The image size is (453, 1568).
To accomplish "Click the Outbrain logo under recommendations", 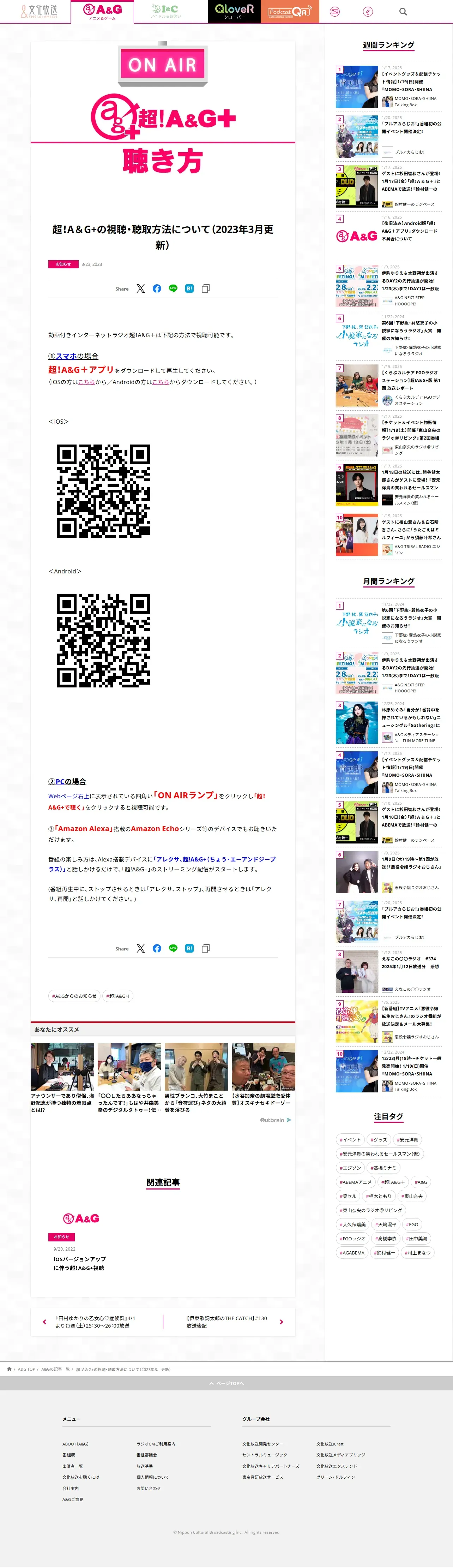I will (x=276, y=1120).
